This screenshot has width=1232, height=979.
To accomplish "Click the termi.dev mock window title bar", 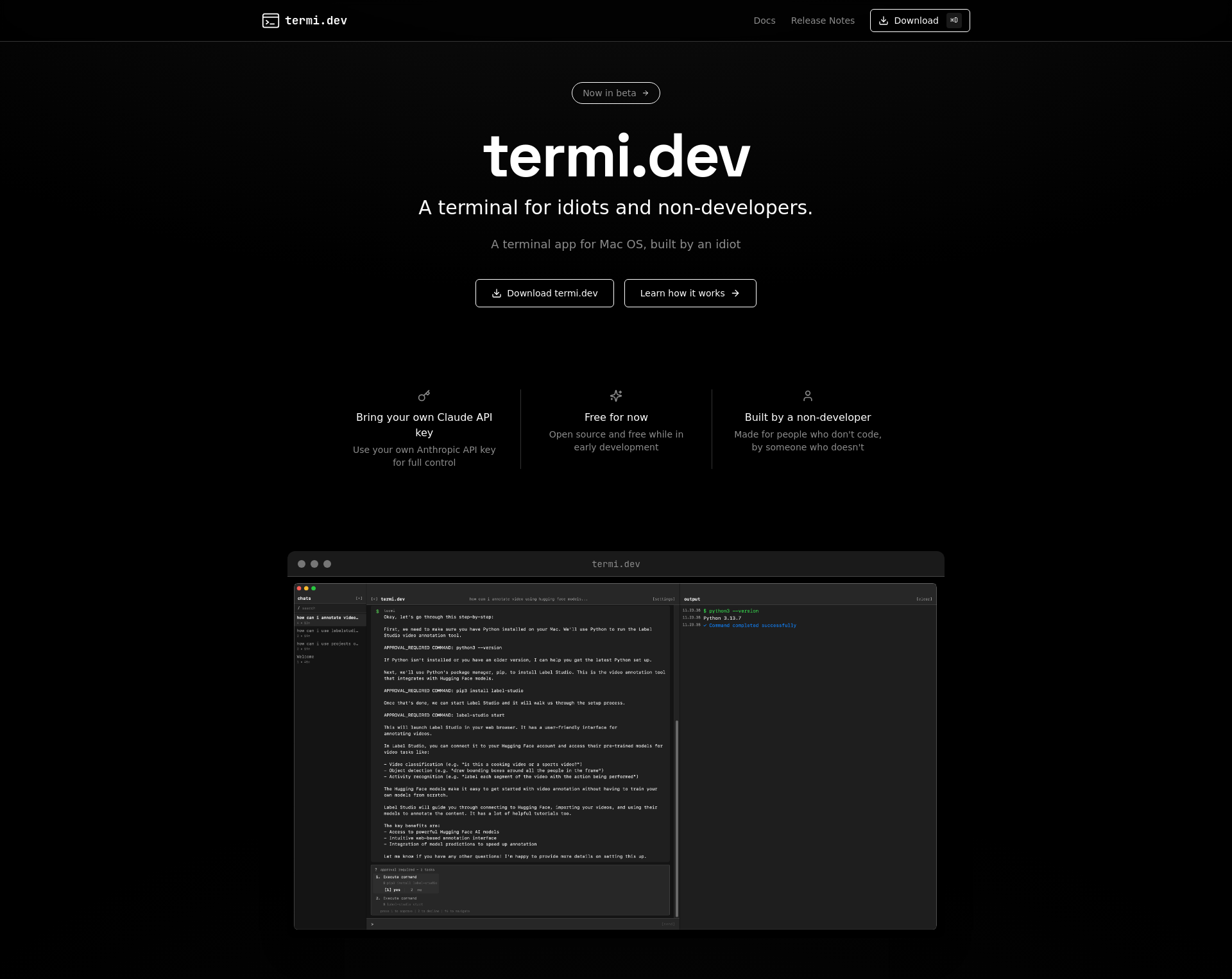I will pos(616,564).
